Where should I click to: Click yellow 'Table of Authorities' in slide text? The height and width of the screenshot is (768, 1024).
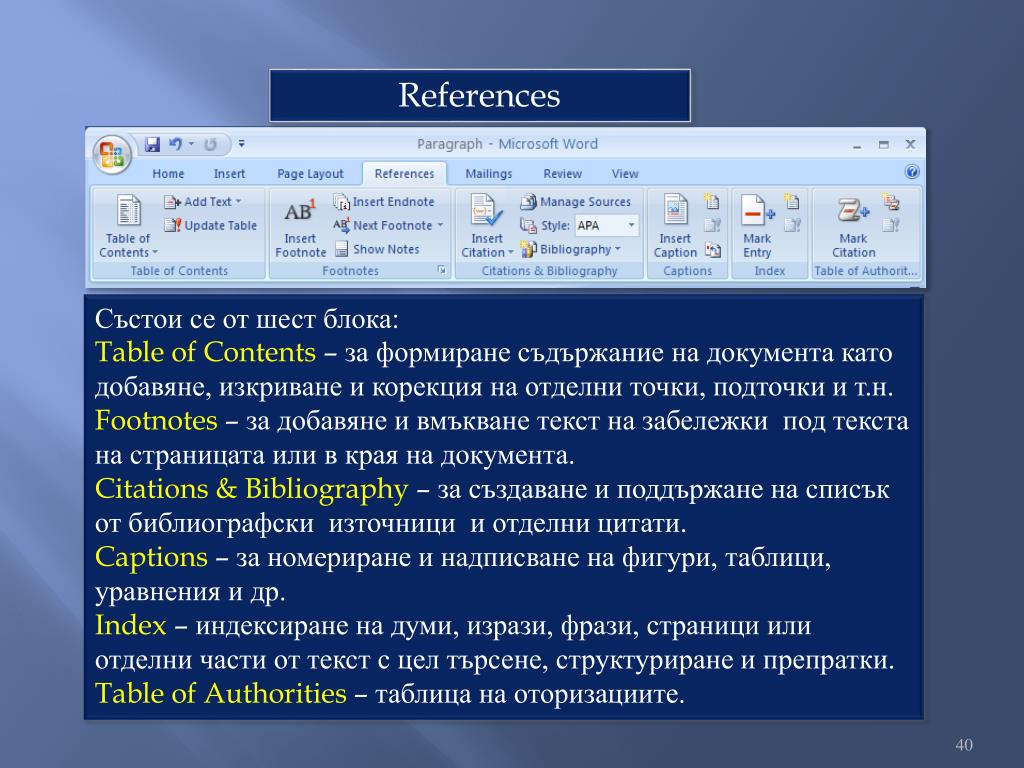221,693
